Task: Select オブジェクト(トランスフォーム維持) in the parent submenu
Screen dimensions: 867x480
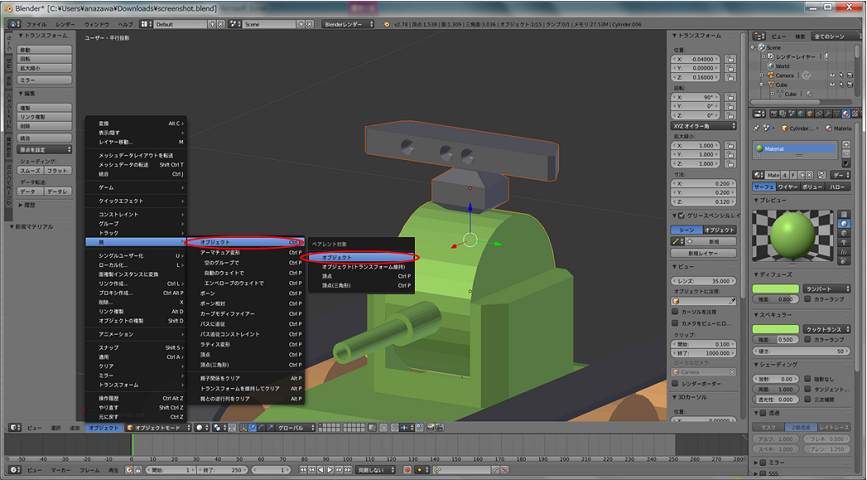Action: (x=364, y=267)
